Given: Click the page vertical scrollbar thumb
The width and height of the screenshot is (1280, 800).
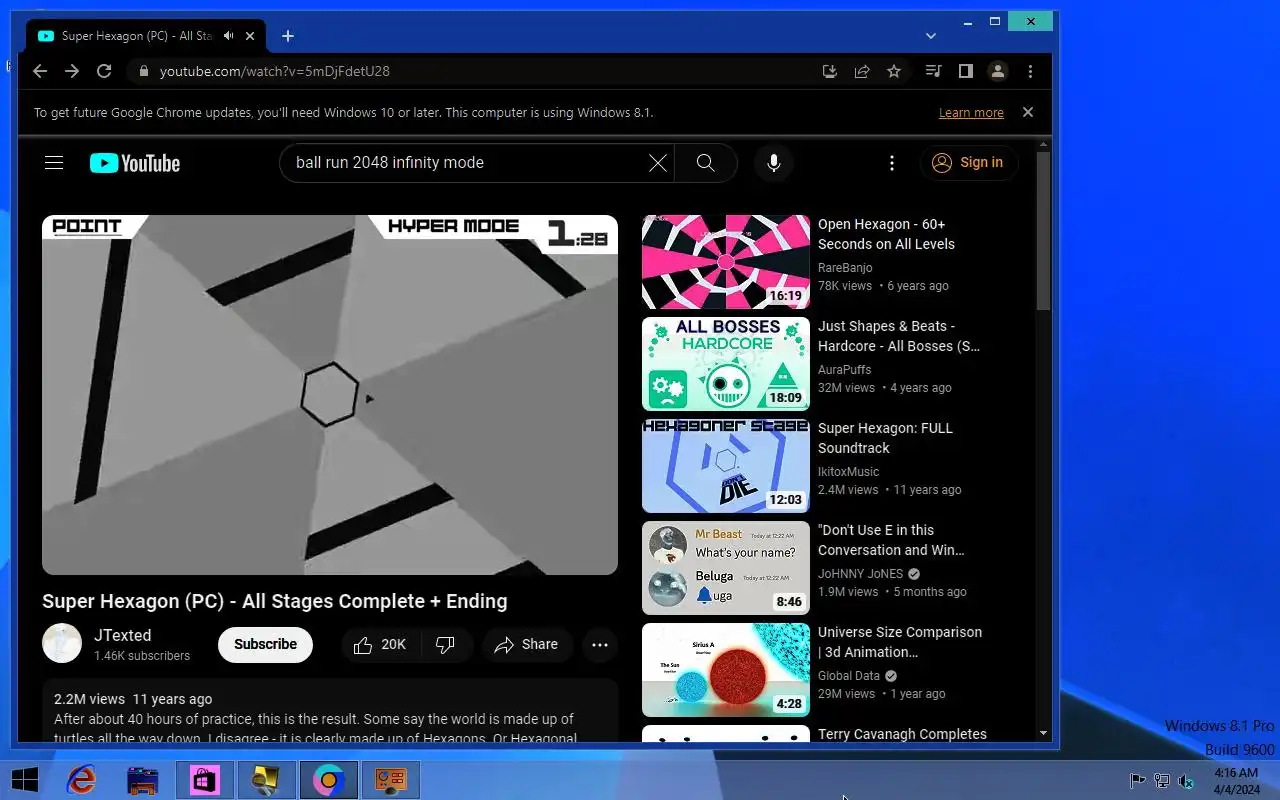Looking at the screenshot, I should [x=1043, y=230].
